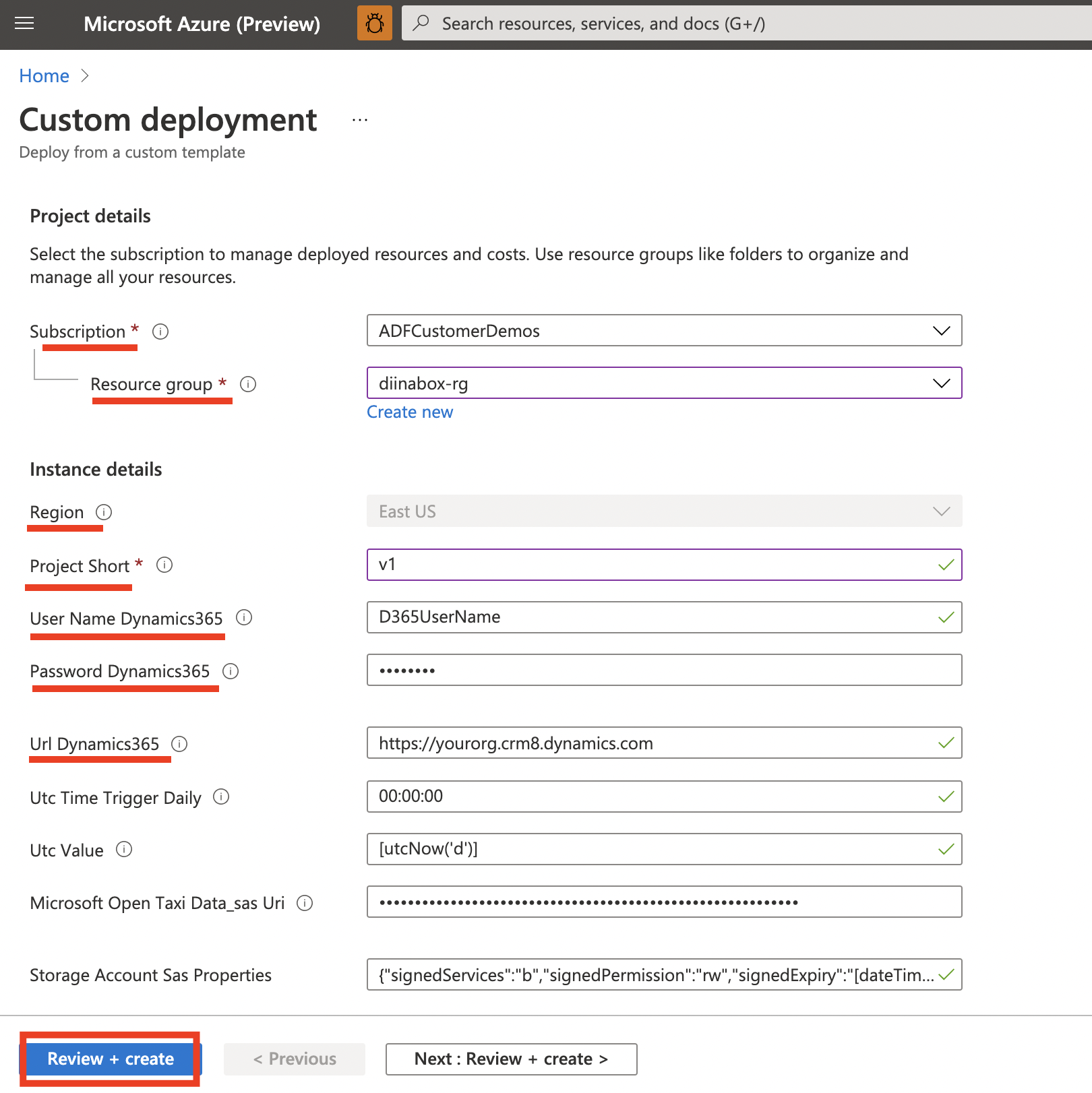Open the Subscription dropdown ADFCustomerDemos
Screen dimensions: 1092x1093
664,330
